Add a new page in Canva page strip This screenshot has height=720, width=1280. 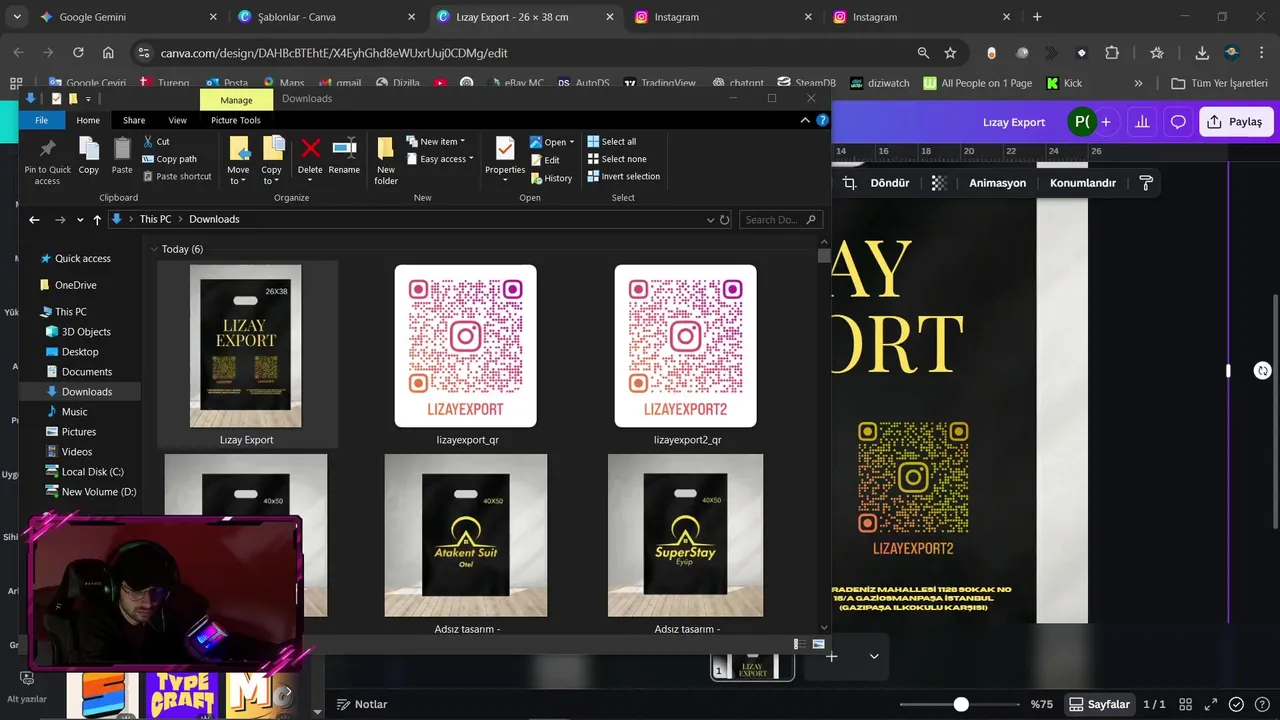click(831, 657)
